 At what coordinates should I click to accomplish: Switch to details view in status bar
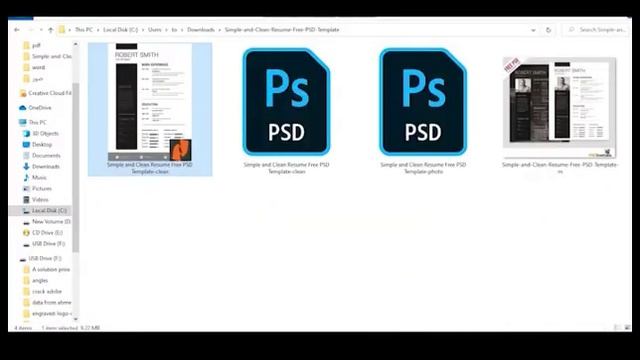[617, 327]
